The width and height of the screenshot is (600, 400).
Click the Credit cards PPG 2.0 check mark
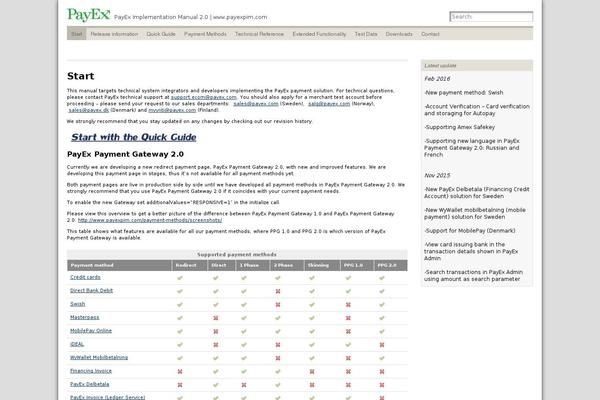[382, 278]
